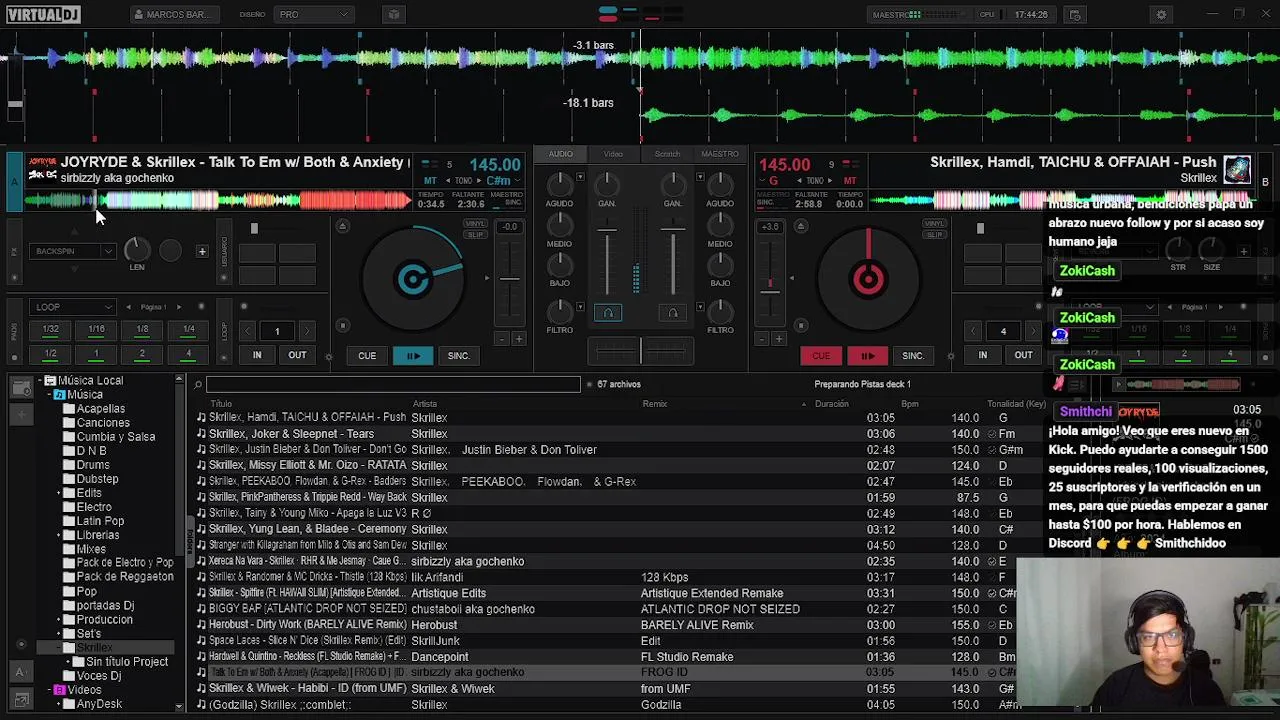1280x720 pixels.
Task: Set loop OUT point on the left deck
Action: click(297, 356)
